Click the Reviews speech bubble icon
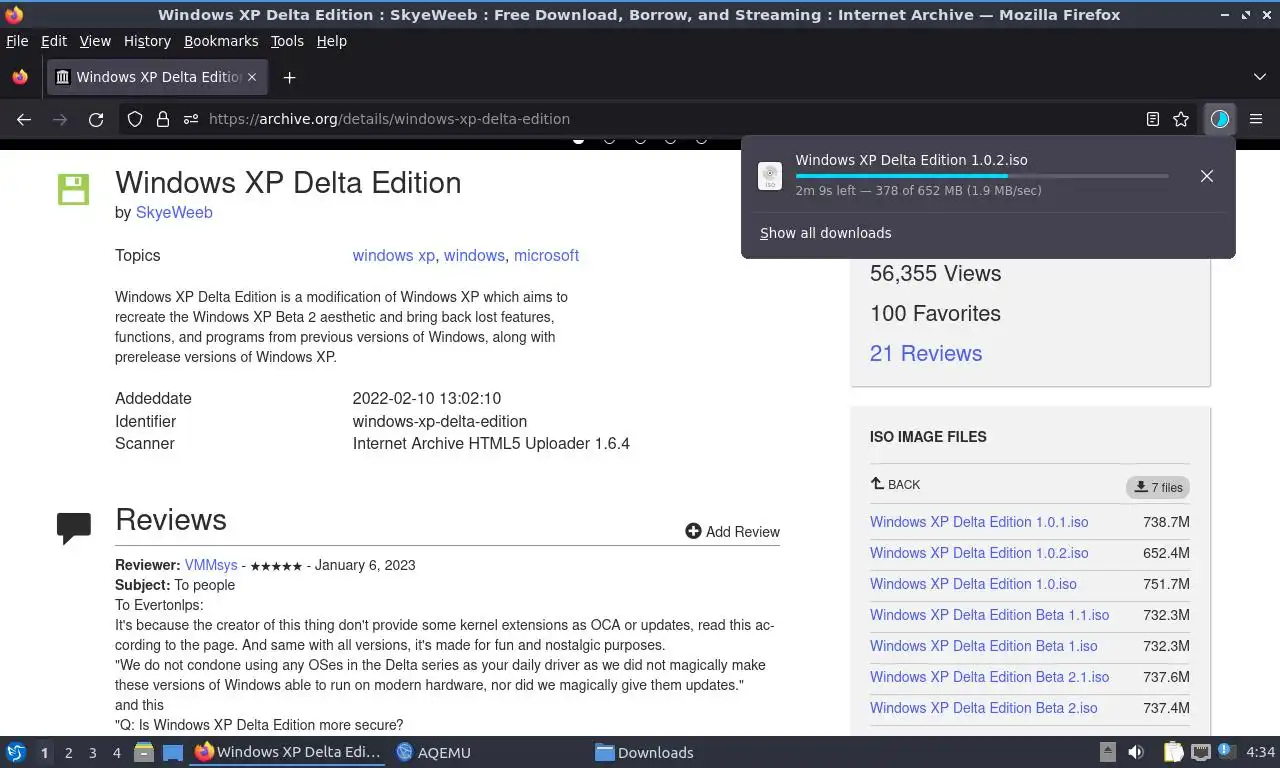Viewport: 1280px width, 768px height. click(x=74, y=528)
